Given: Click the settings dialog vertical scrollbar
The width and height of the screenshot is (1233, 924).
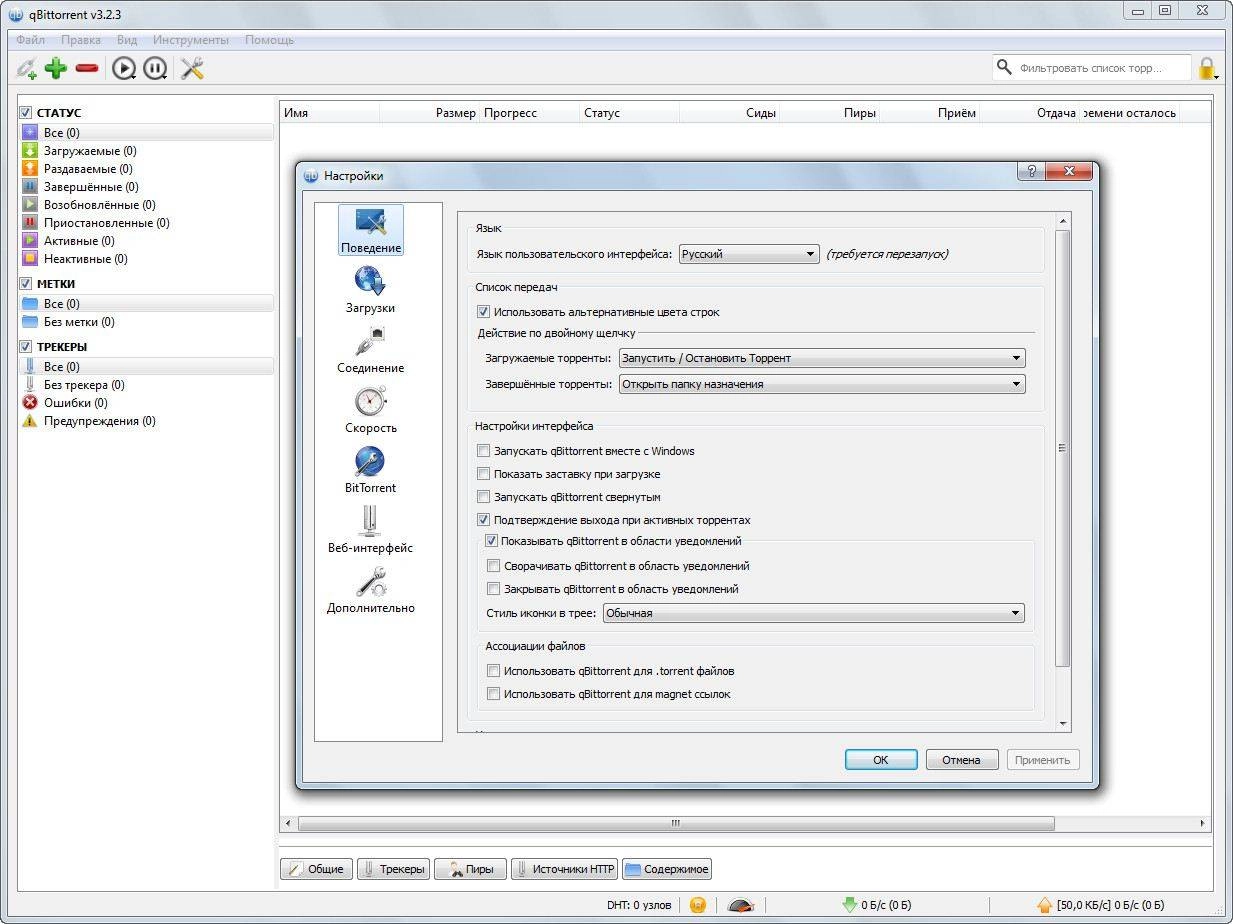Looking at the screenshot, I should (x=1063, y=448).
